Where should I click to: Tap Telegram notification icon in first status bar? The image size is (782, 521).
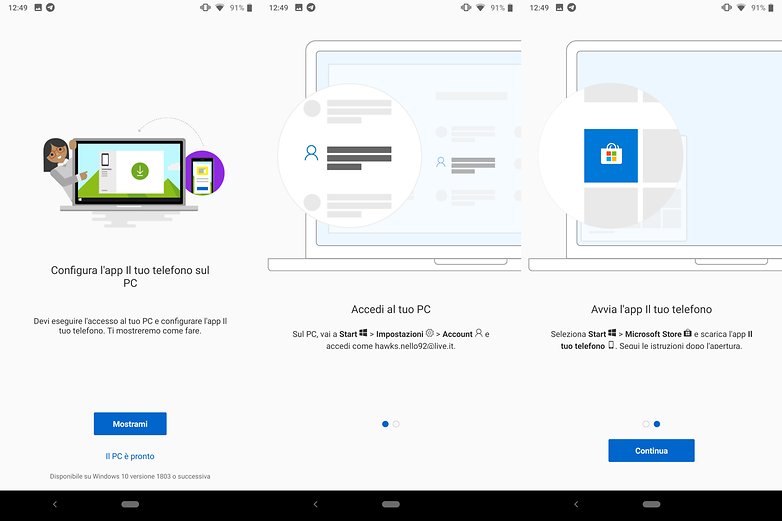pyautogui.click(x=50, y=7)
